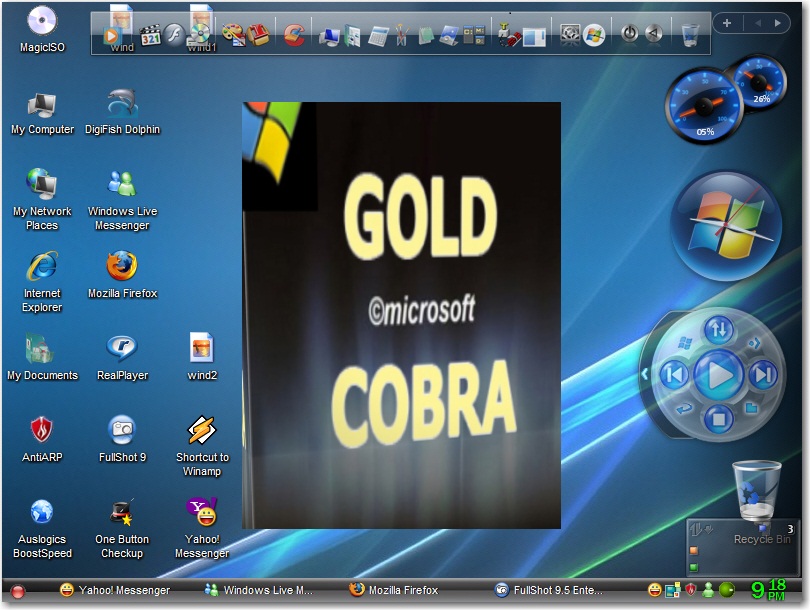Click the green taskbar clock
Image resolution: width=810 pixels, height=610 pixels.
[x=768, y=590]
